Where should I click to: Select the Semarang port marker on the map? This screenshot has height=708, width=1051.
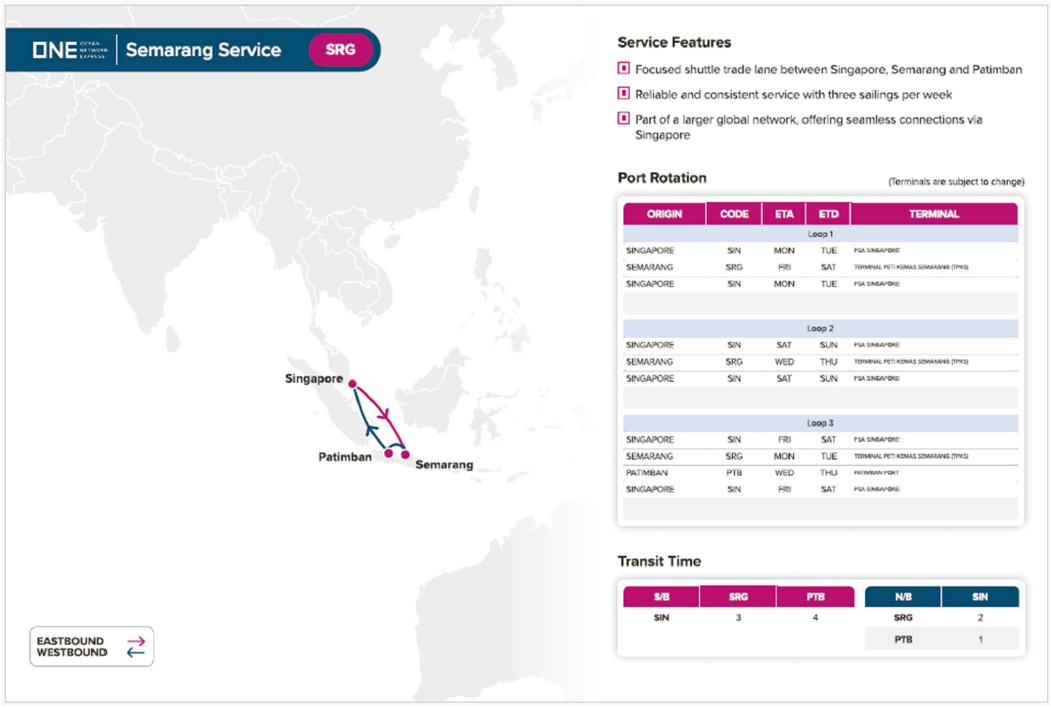click(405, 455)
